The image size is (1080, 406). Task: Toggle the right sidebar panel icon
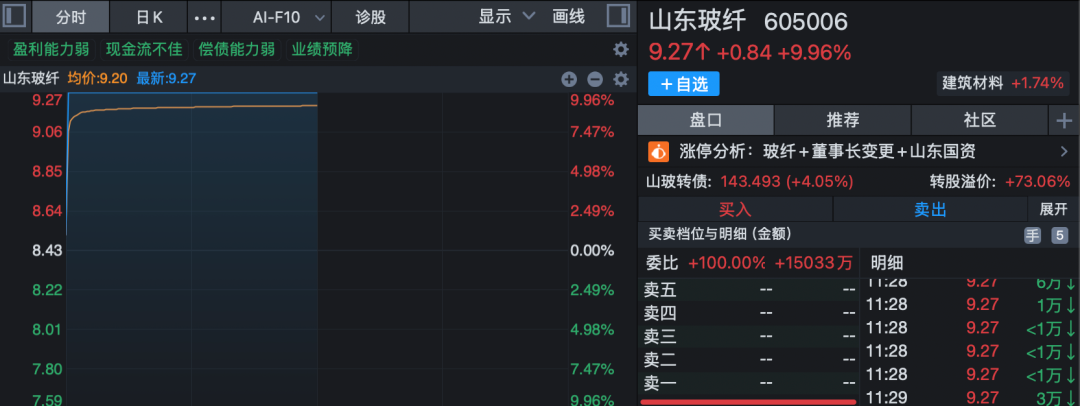coord(619,17)
